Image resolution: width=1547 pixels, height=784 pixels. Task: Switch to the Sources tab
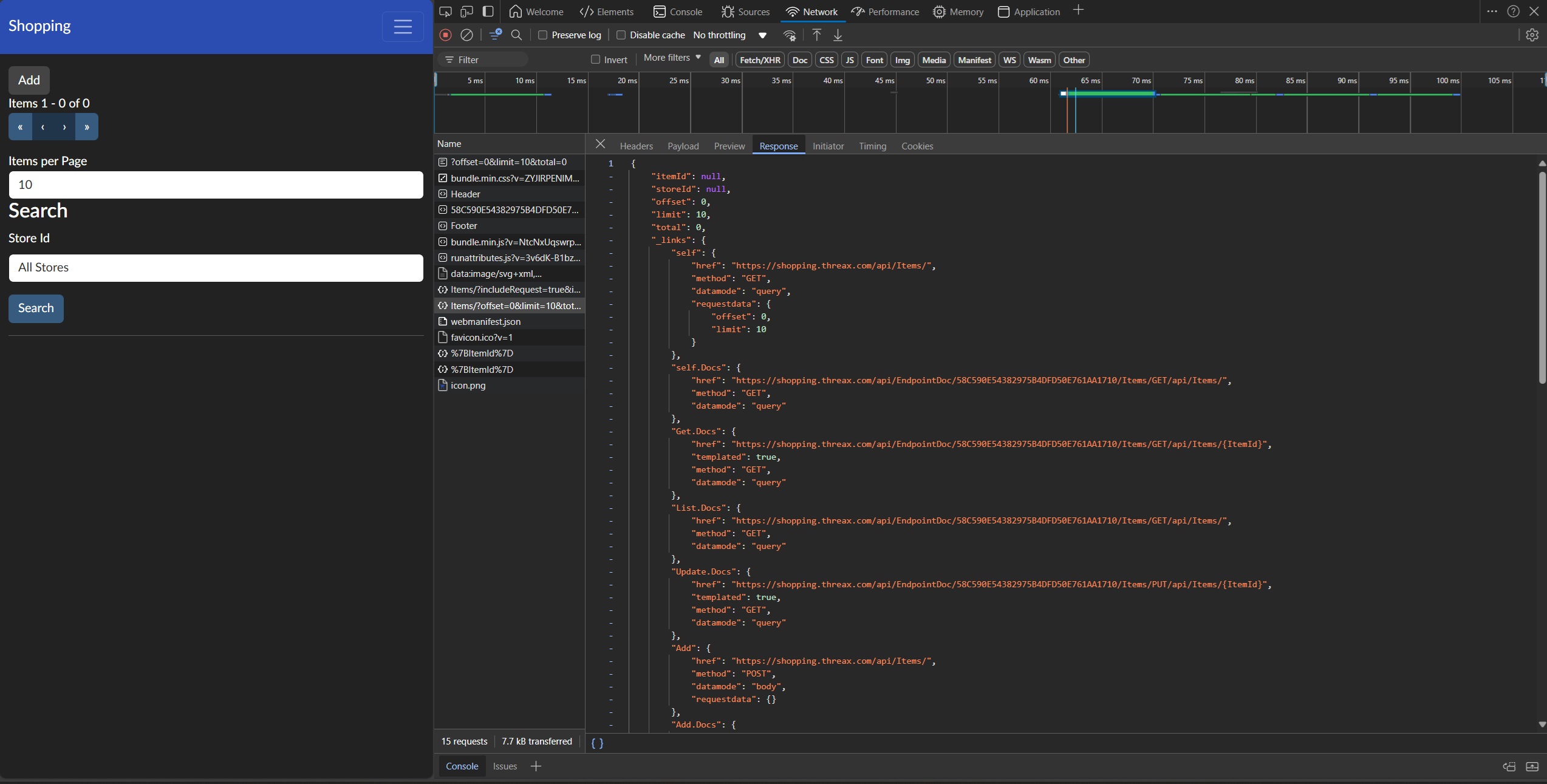(x=745, y=12)
